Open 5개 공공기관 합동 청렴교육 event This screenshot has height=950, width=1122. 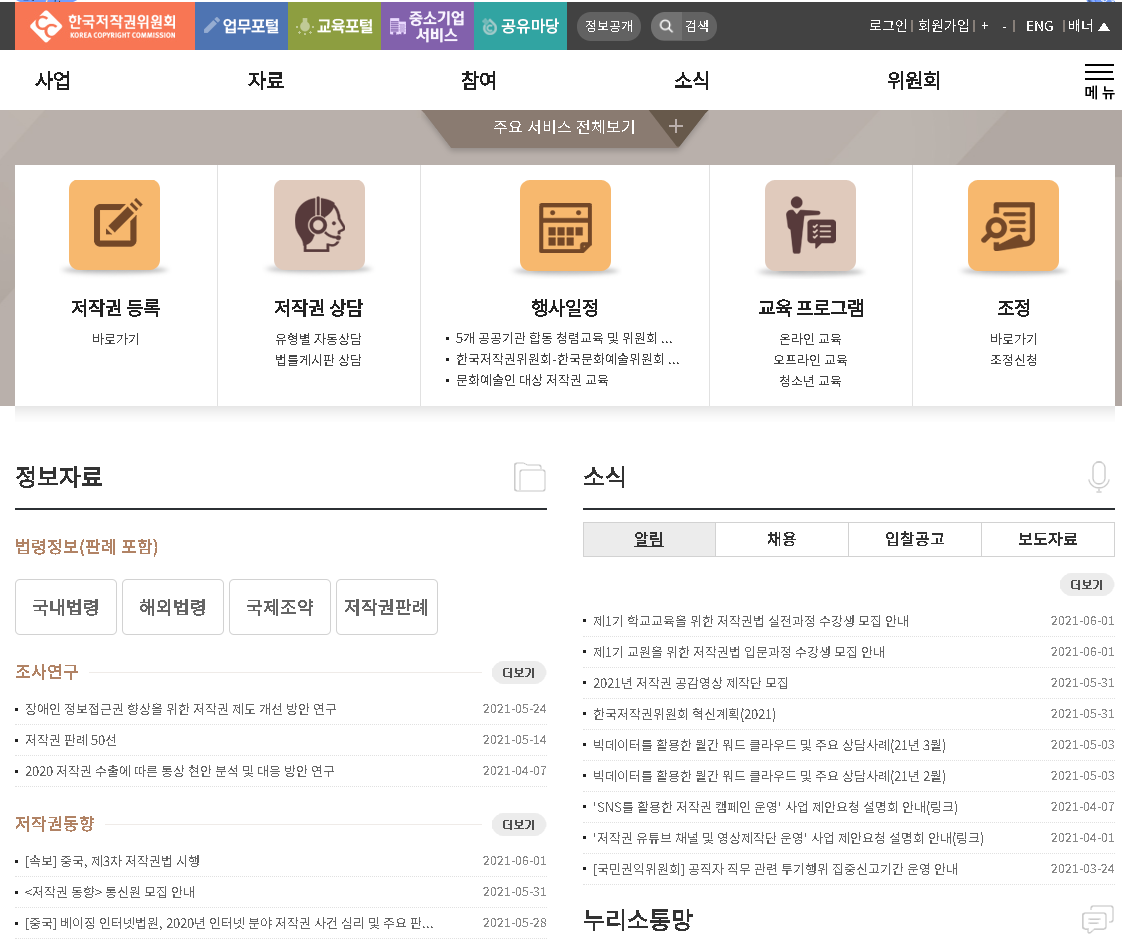point(564,338)
